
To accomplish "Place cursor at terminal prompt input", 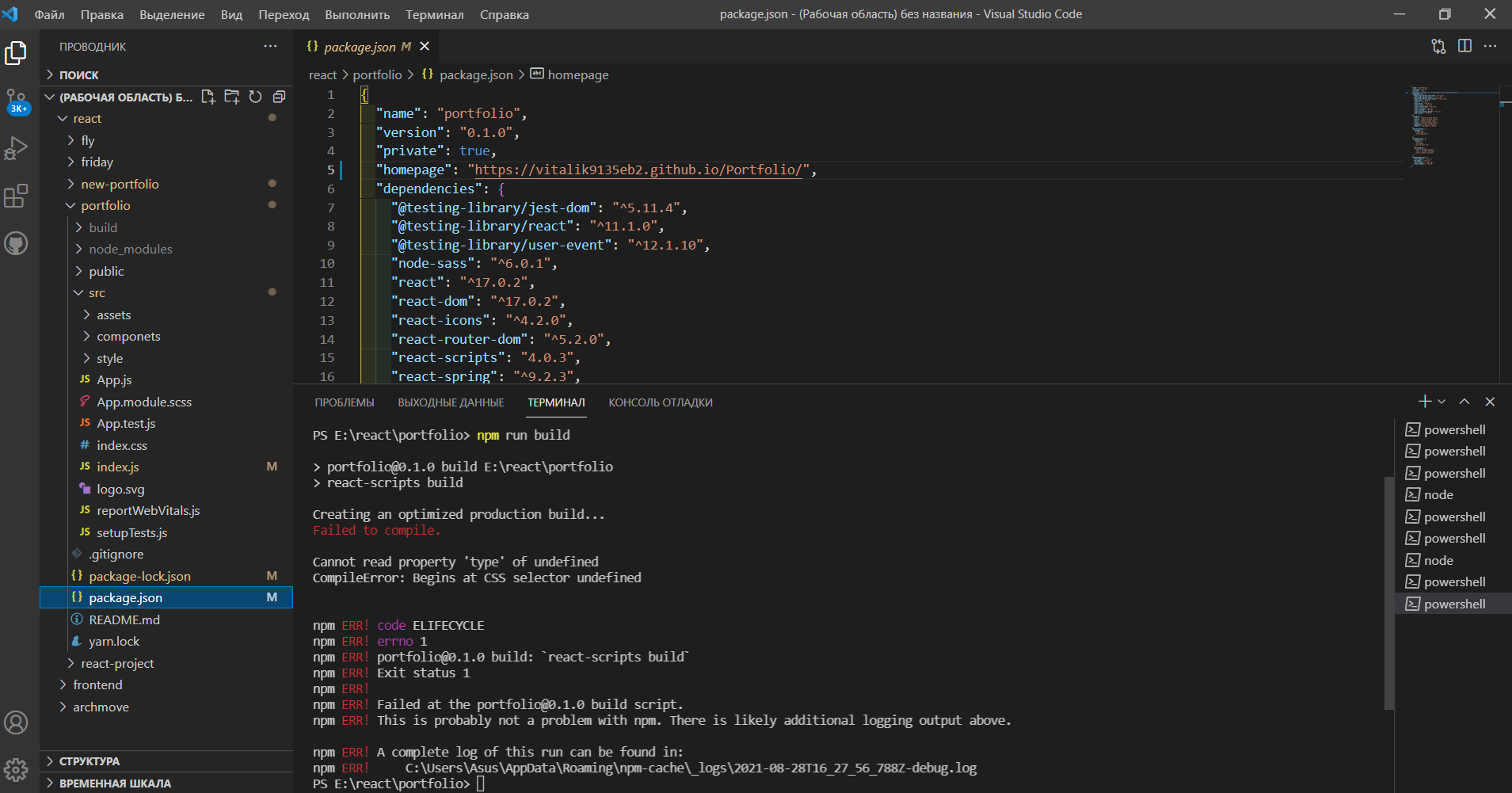I will click(x=481, y=783).
